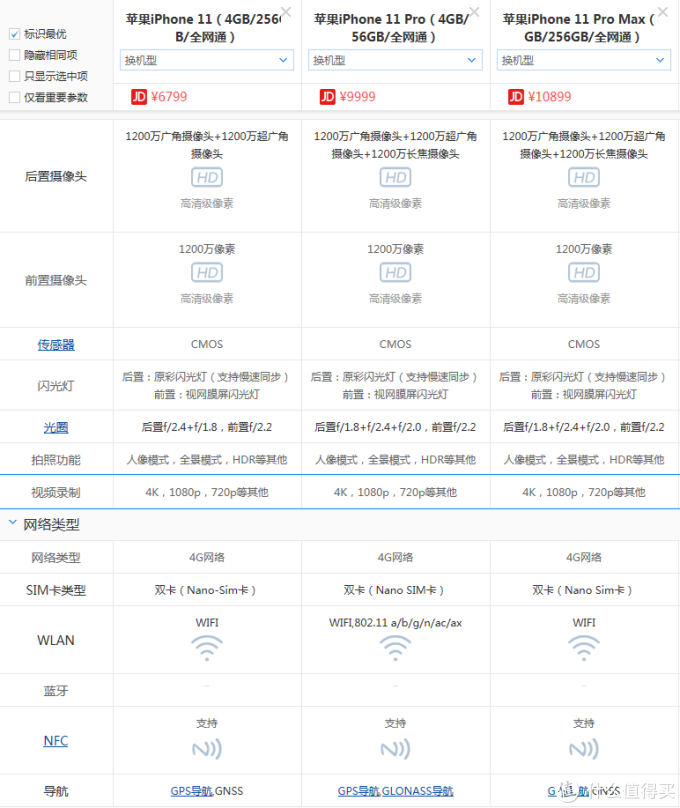Screen dimensions: 680x808
Task: Remove iPhone 11 from comparison
Action: [x=286, y=12]
